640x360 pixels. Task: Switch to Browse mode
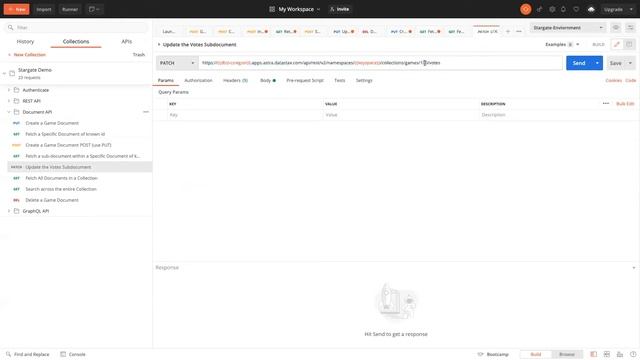[x=567, y=354]
